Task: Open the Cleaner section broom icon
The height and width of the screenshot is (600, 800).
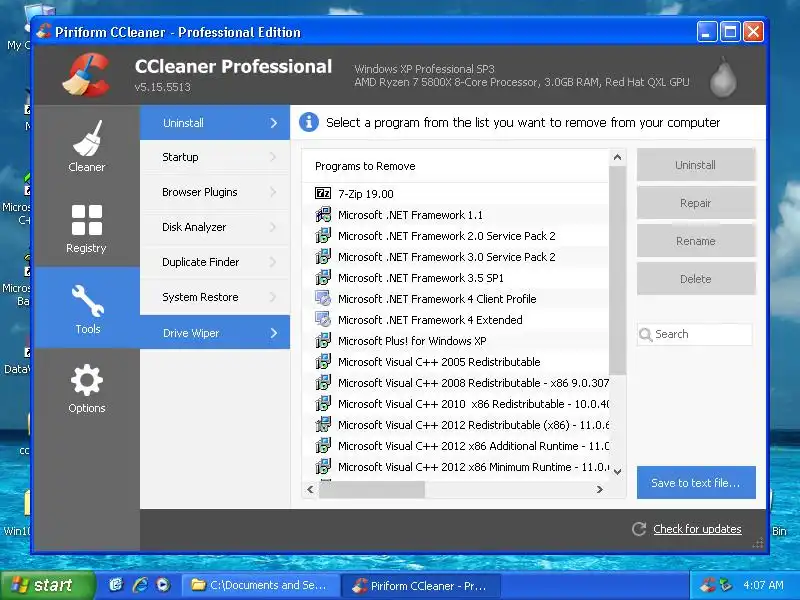Action: tap(87, 138)
